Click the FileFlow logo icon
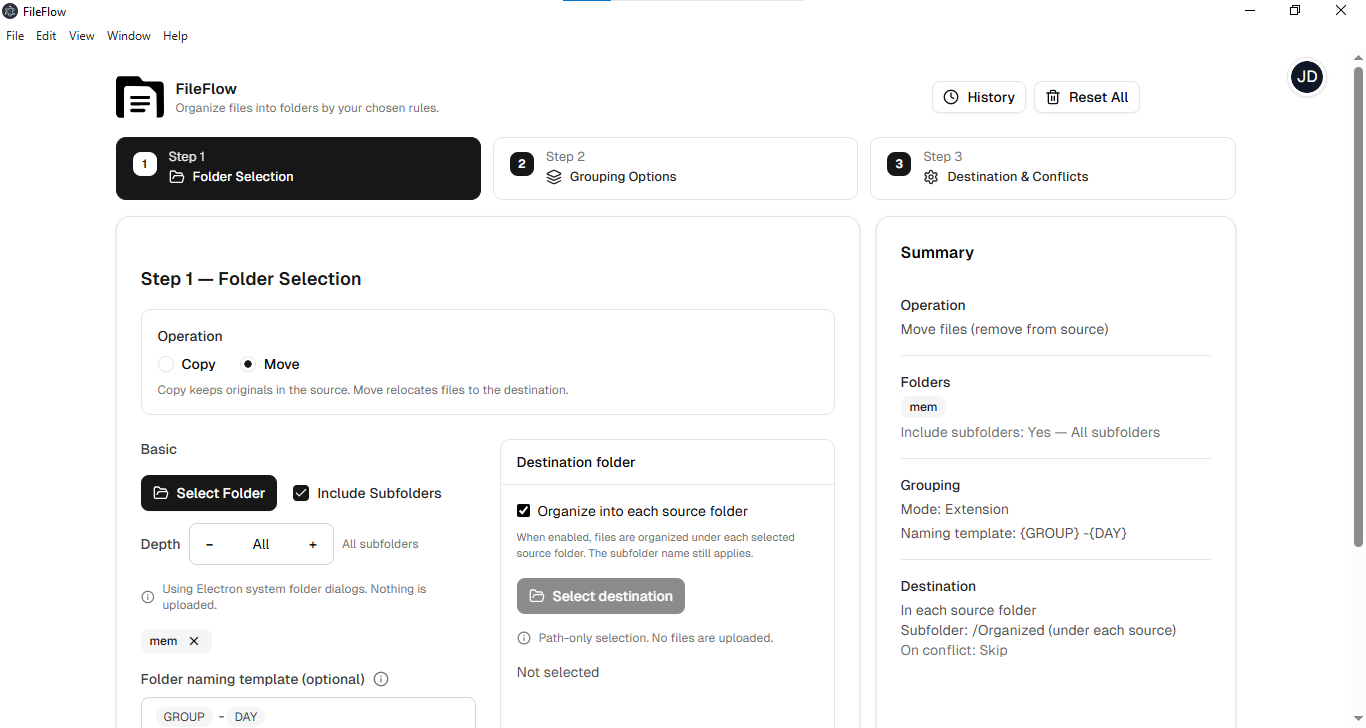The image size is (1366, 728). point(139,97)
